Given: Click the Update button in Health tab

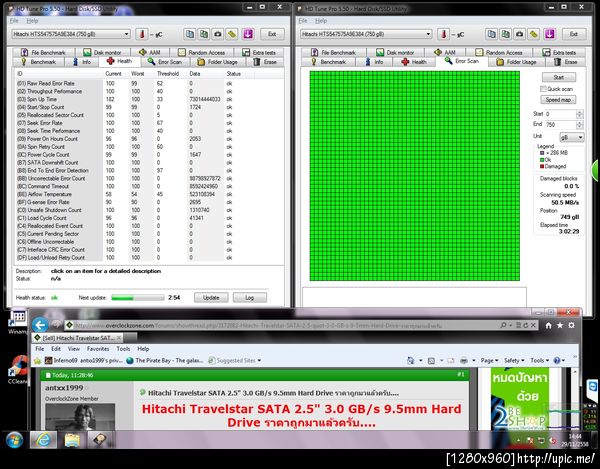Looking at the screenshot, I should point(211,298).
